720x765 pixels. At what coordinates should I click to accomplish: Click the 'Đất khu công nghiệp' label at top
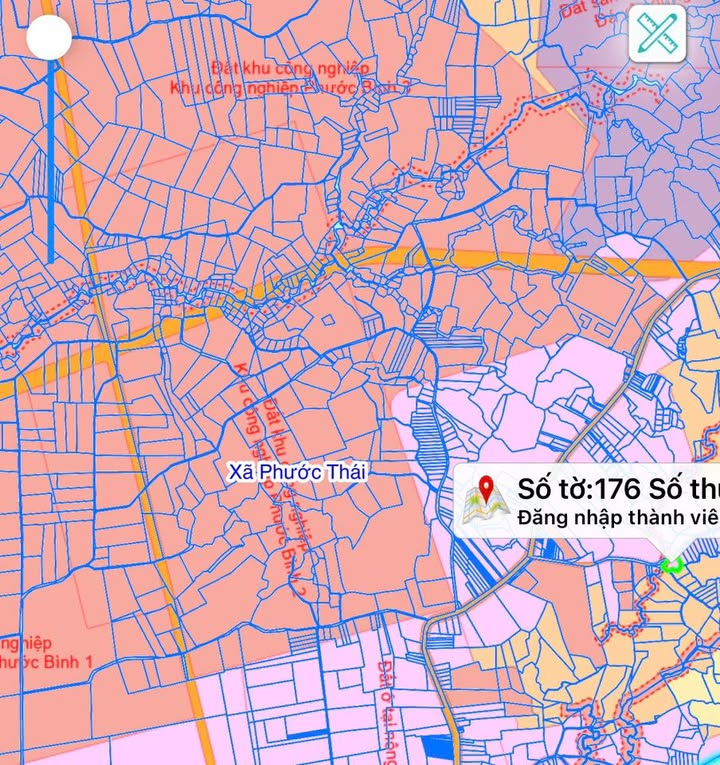tap(290, 68)
